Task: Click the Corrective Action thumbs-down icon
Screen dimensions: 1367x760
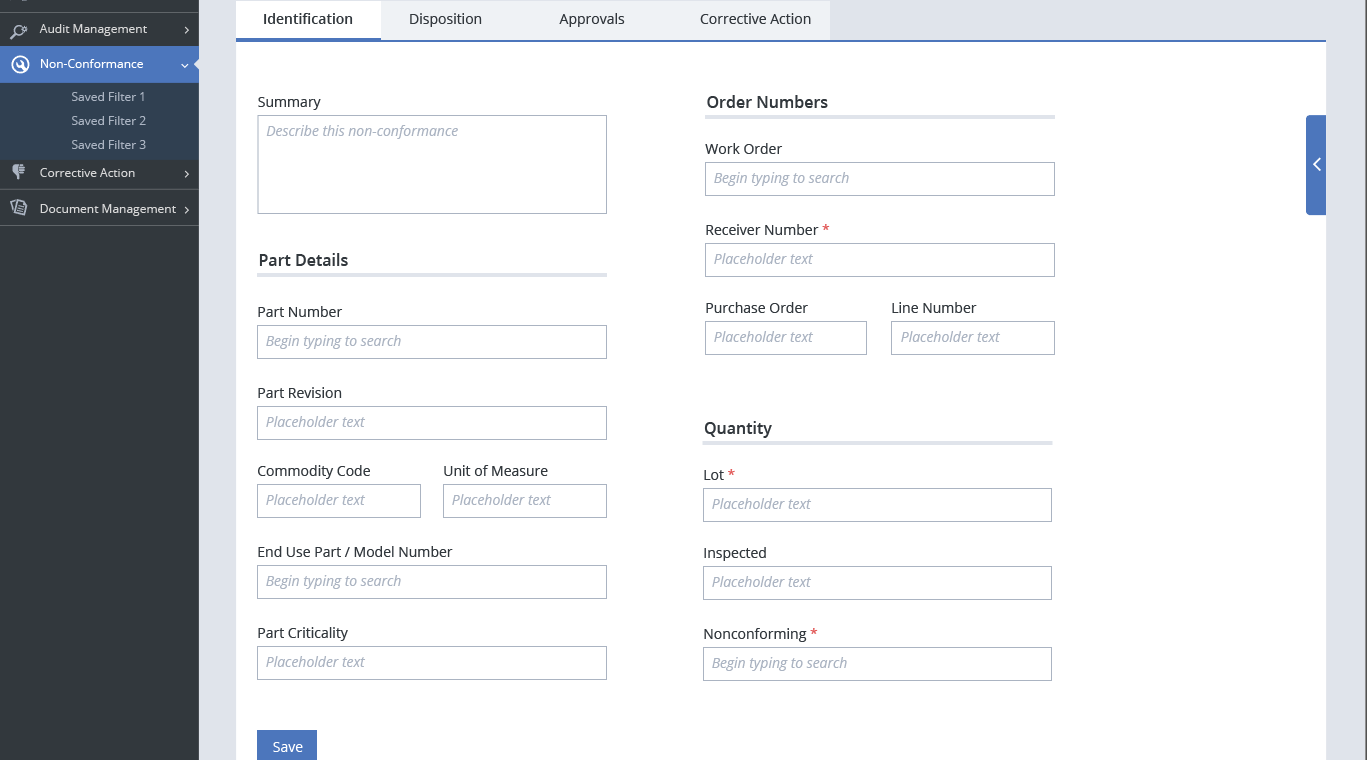Action: [18, 172]
